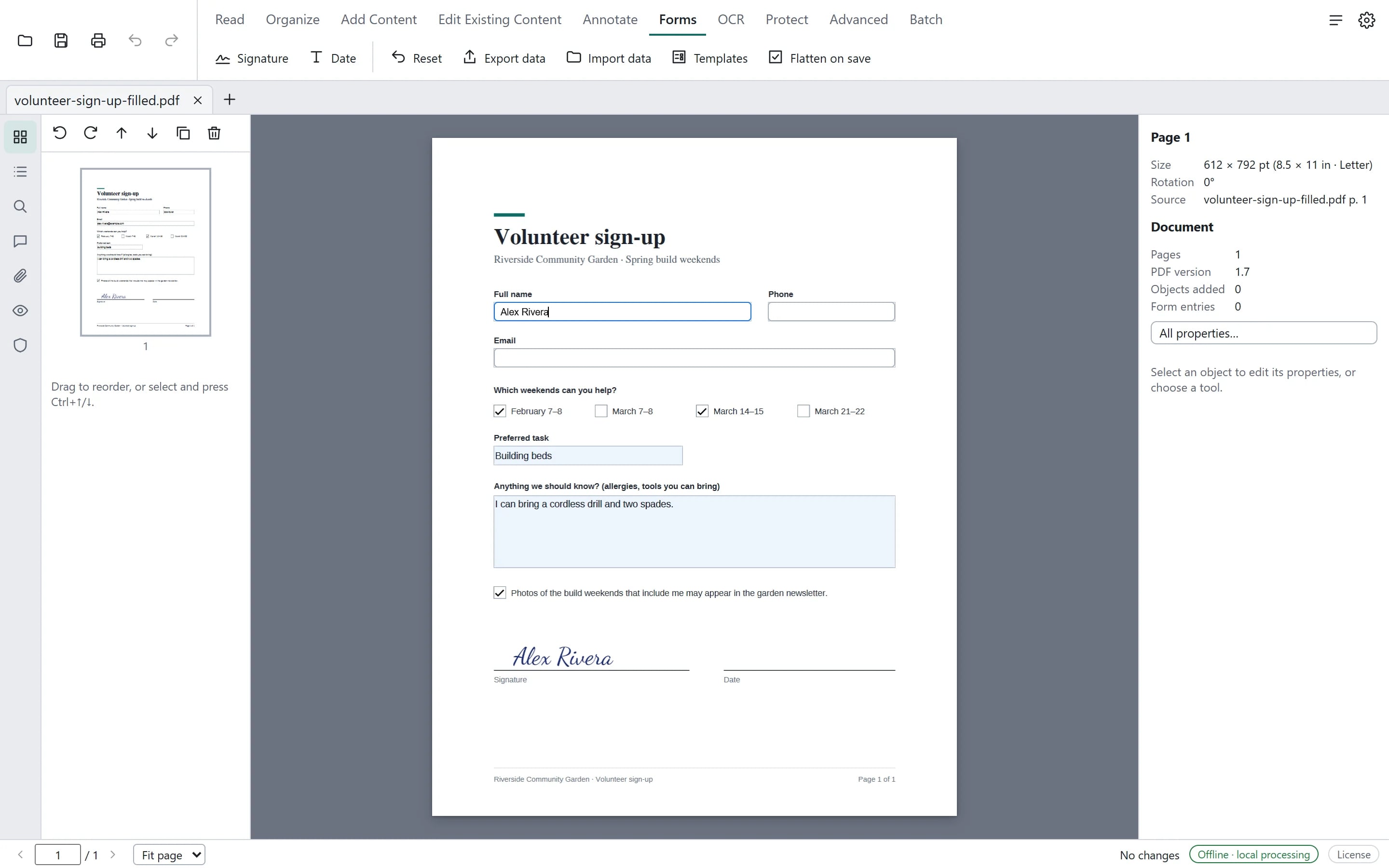Switch to the Protect tab
1389x868 pixels.
tap(786, 19)
